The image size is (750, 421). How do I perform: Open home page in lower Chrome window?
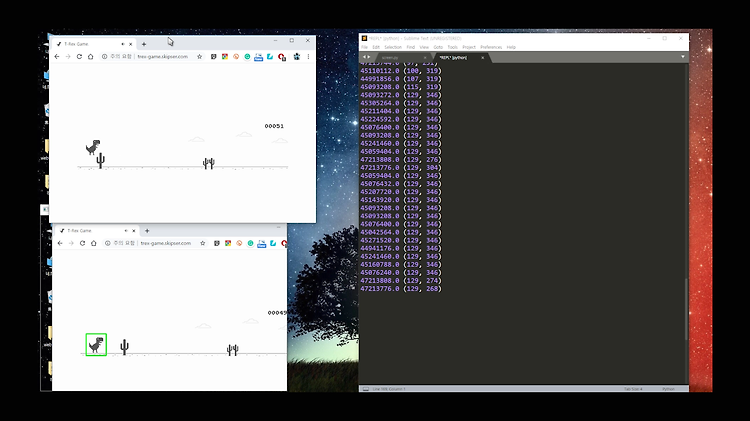[x=94, y=243]
